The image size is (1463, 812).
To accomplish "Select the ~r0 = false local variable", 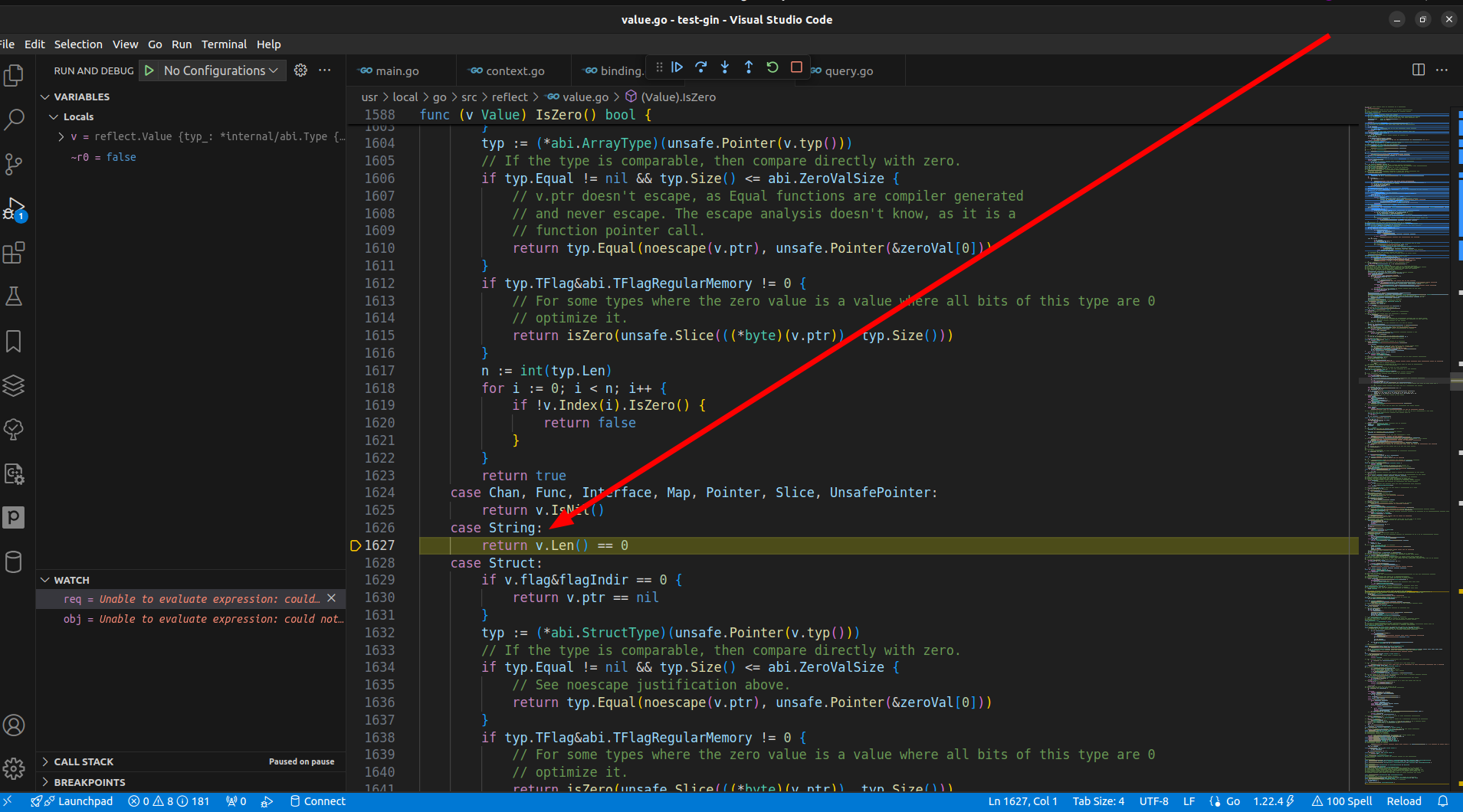I will click(191, 157).
